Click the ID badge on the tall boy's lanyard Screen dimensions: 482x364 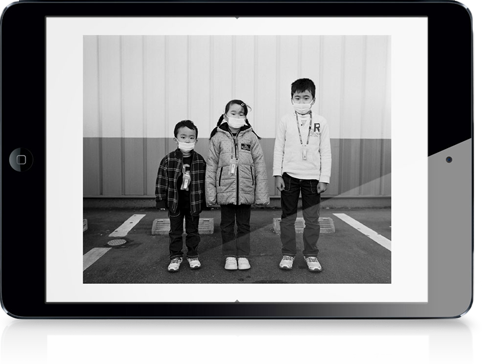point(304,153)
